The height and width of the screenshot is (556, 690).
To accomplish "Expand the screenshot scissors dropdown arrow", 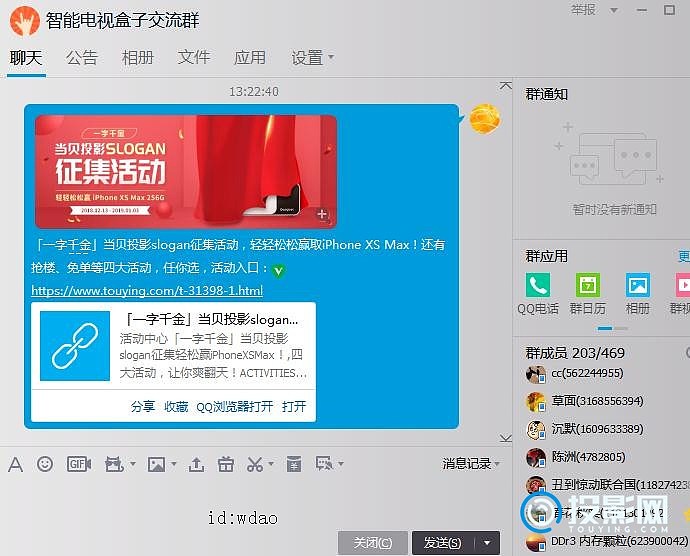I will 271,464.
